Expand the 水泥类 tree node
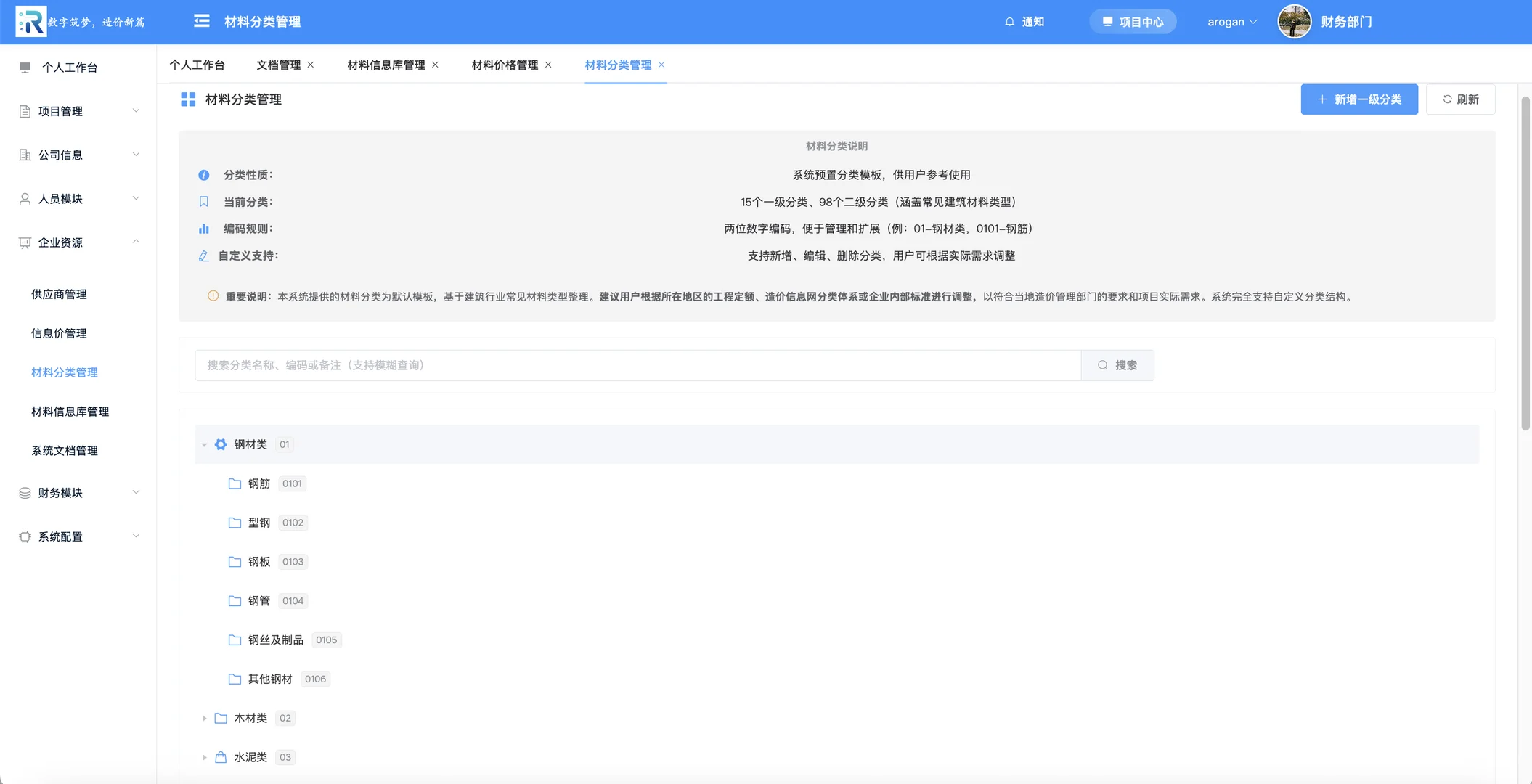Viewport: 1532px width, 784px height. [204, 757]
